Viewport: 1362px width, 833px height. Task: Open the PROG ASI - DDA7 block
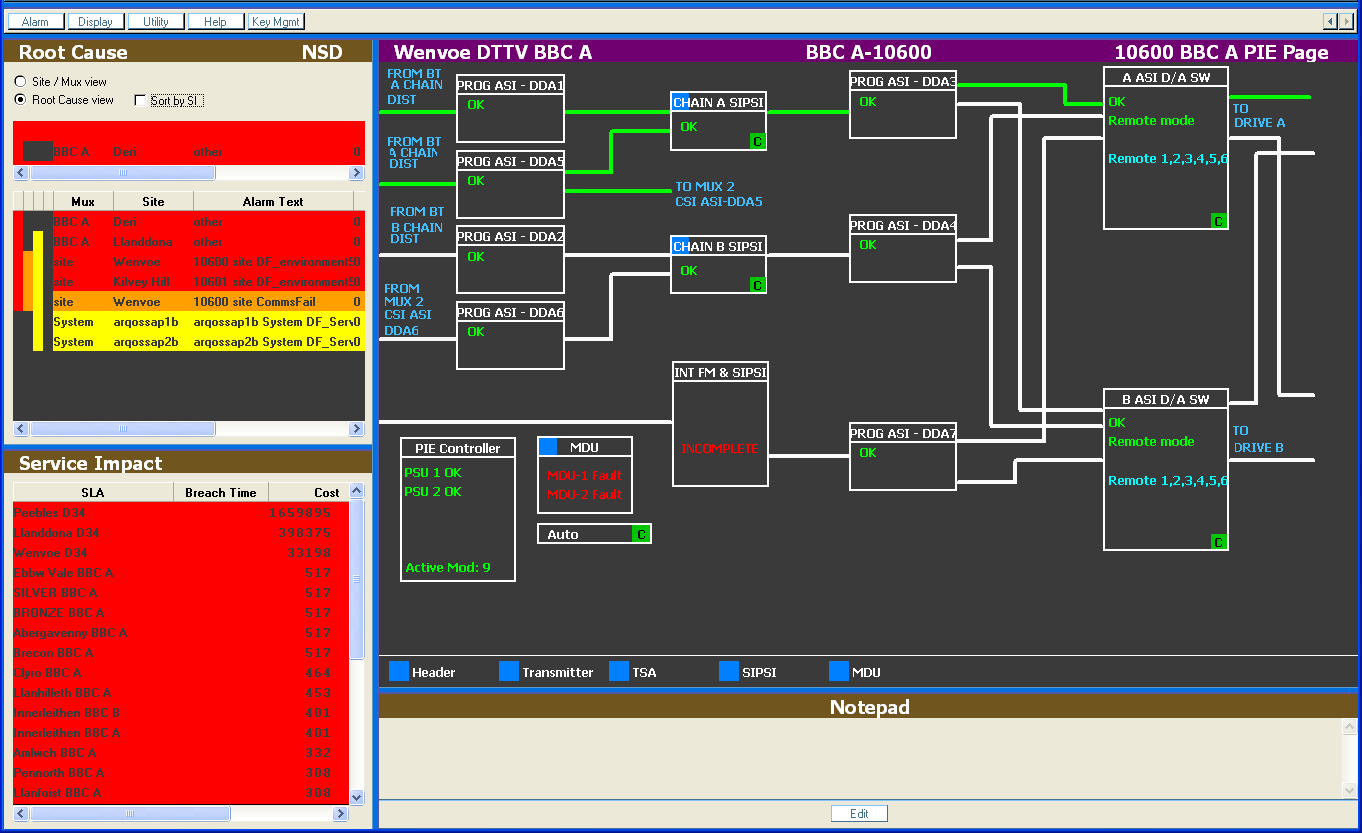tap(903, 456)
